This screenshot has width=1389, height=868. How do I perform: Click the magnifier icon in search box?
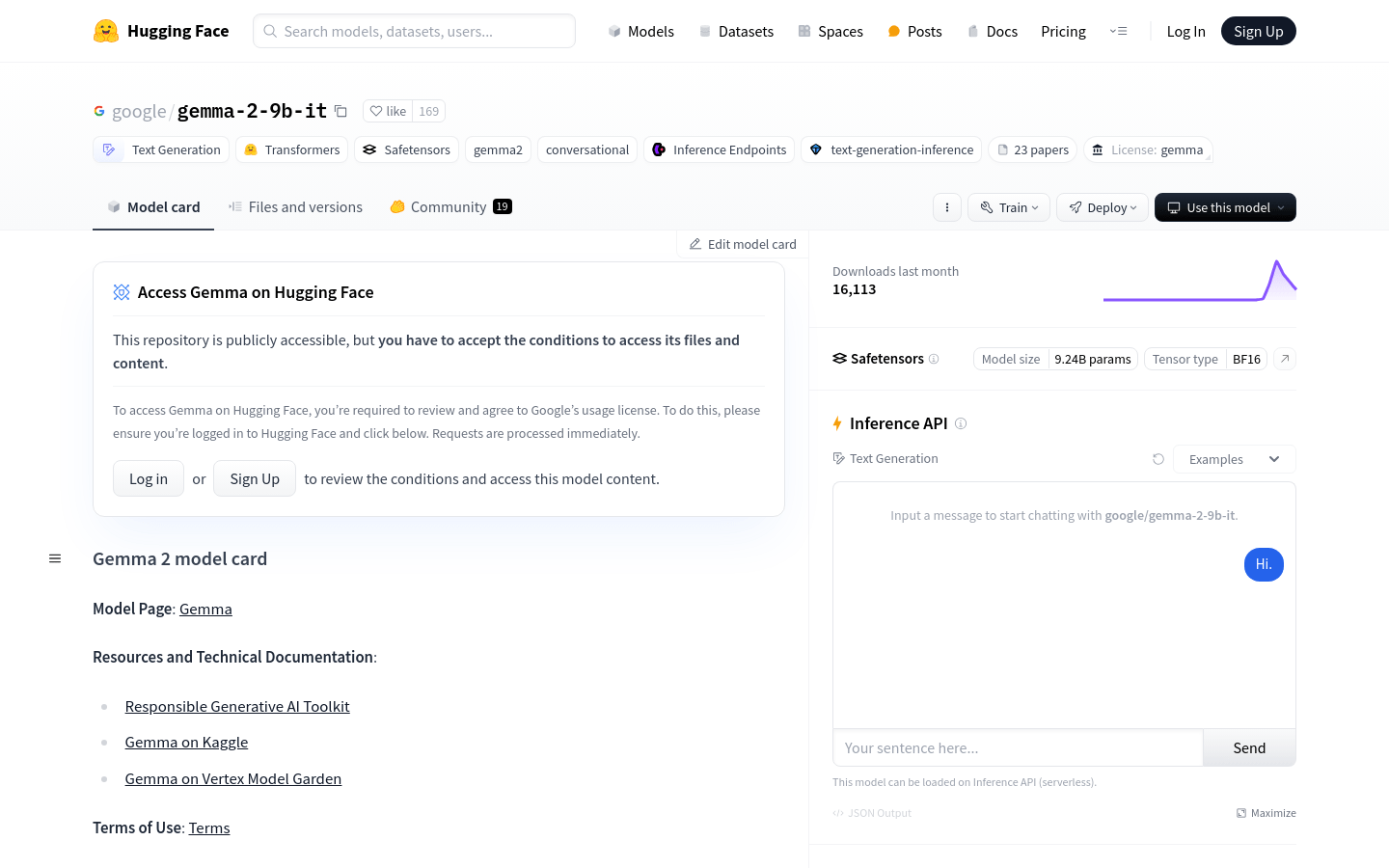[270, 31]
